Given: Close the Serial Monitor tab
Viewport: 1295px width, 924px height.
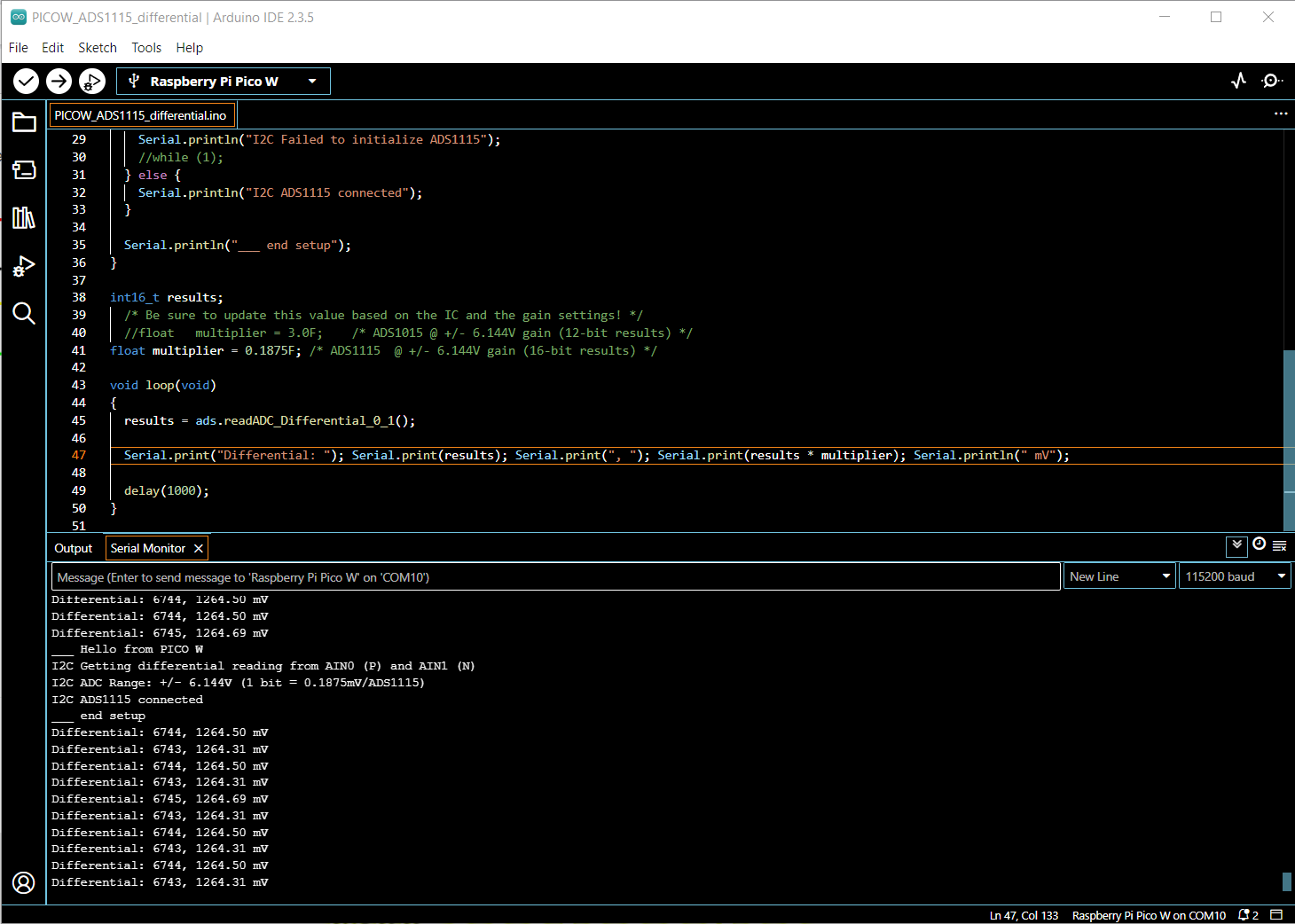Looking at the screenshot, I should 199,549.
